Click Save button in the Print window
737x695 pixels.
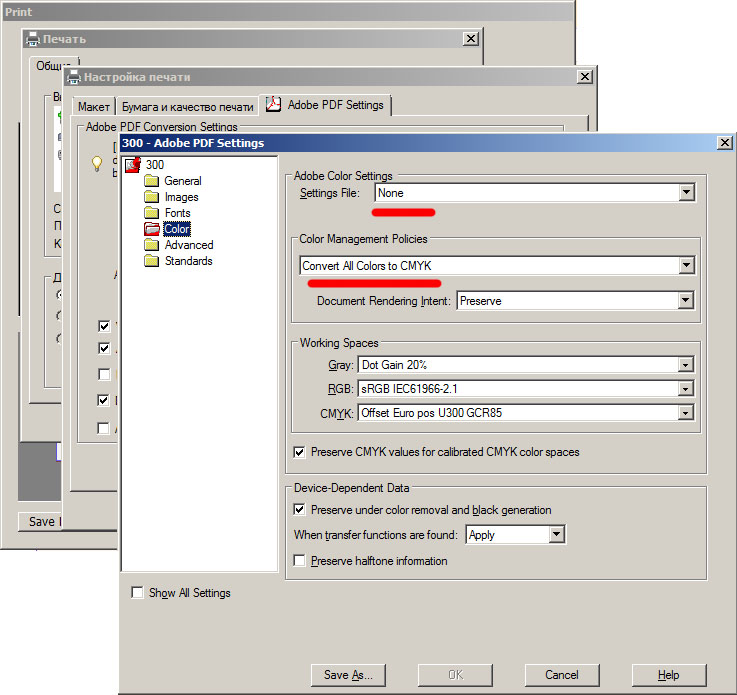click(x=40, y=522)
